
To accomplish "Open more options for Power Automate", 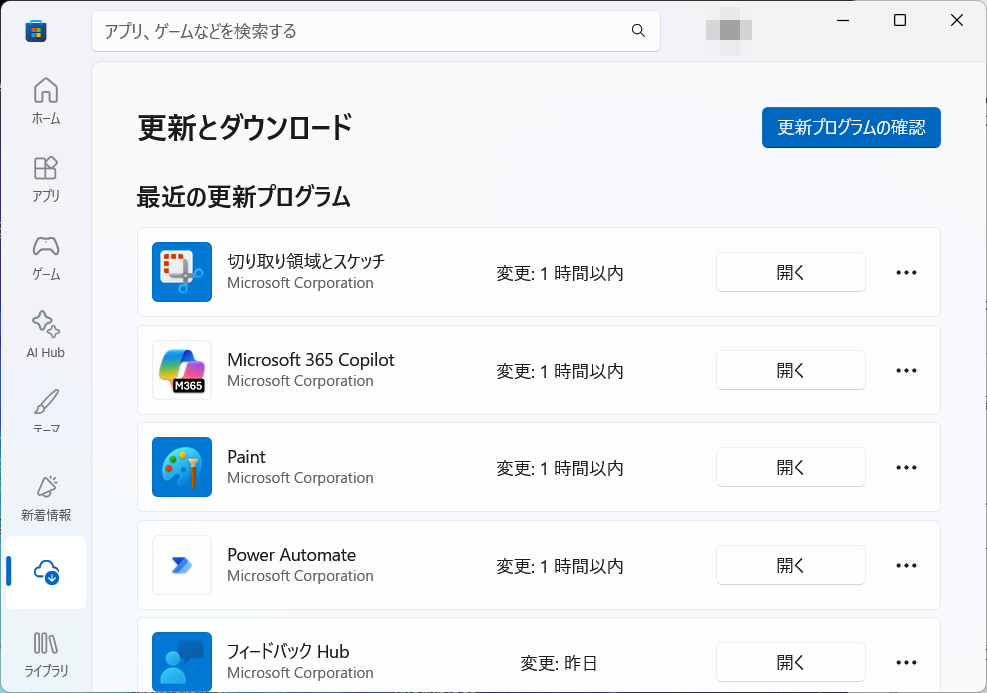I will coord(906,566).
